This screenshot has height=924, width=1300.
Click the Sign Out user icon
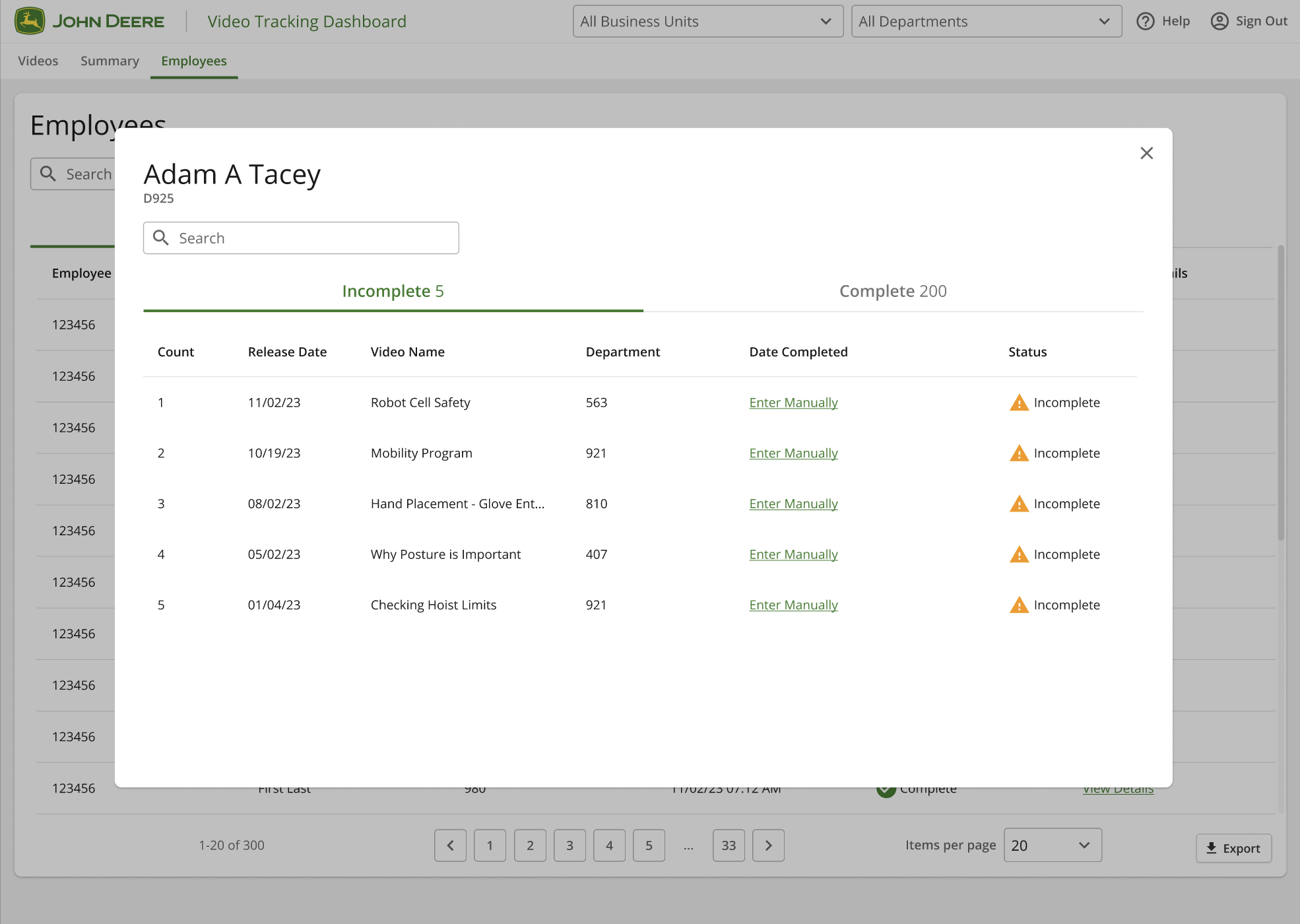(1219, 21)
